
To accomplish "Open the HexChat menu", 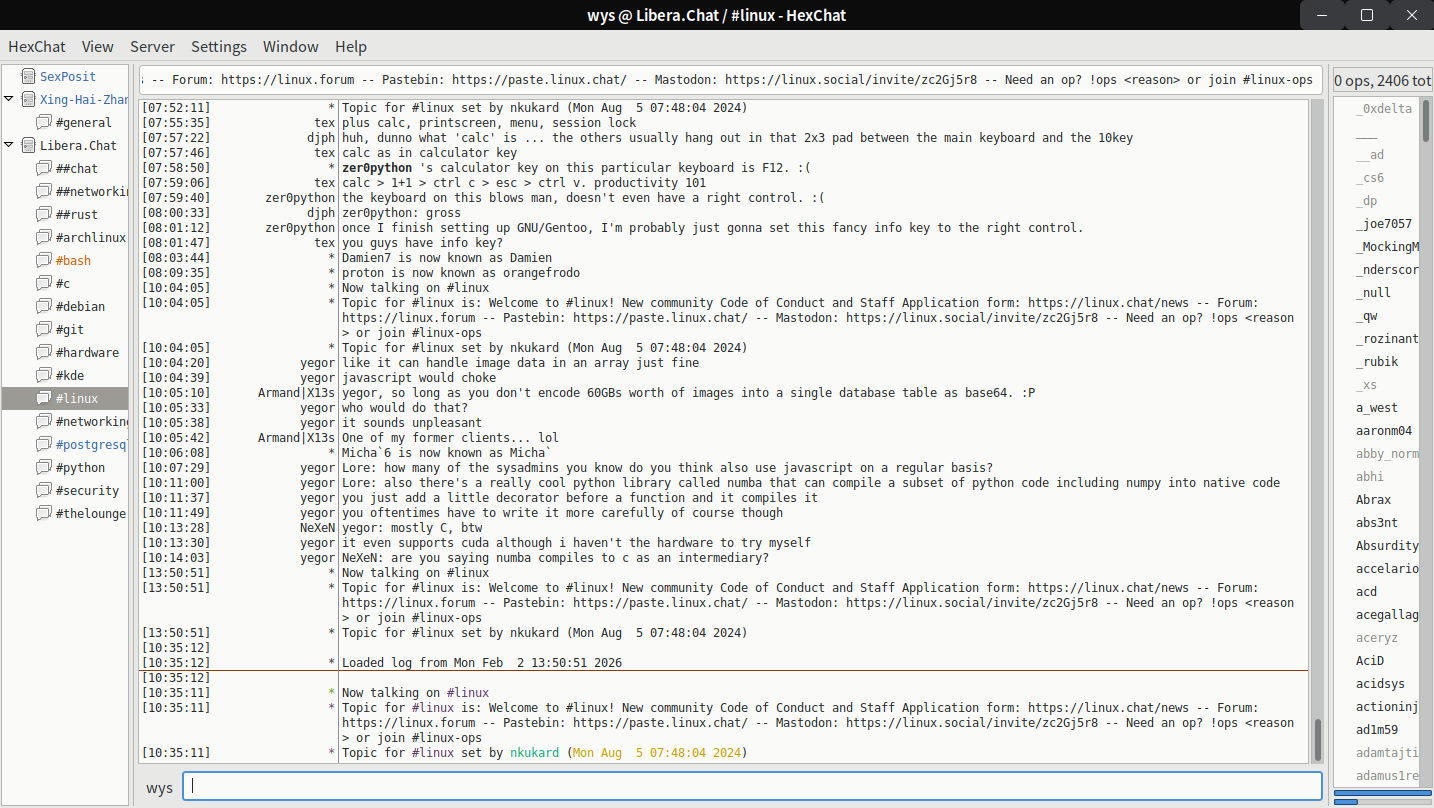I will 37,47.
